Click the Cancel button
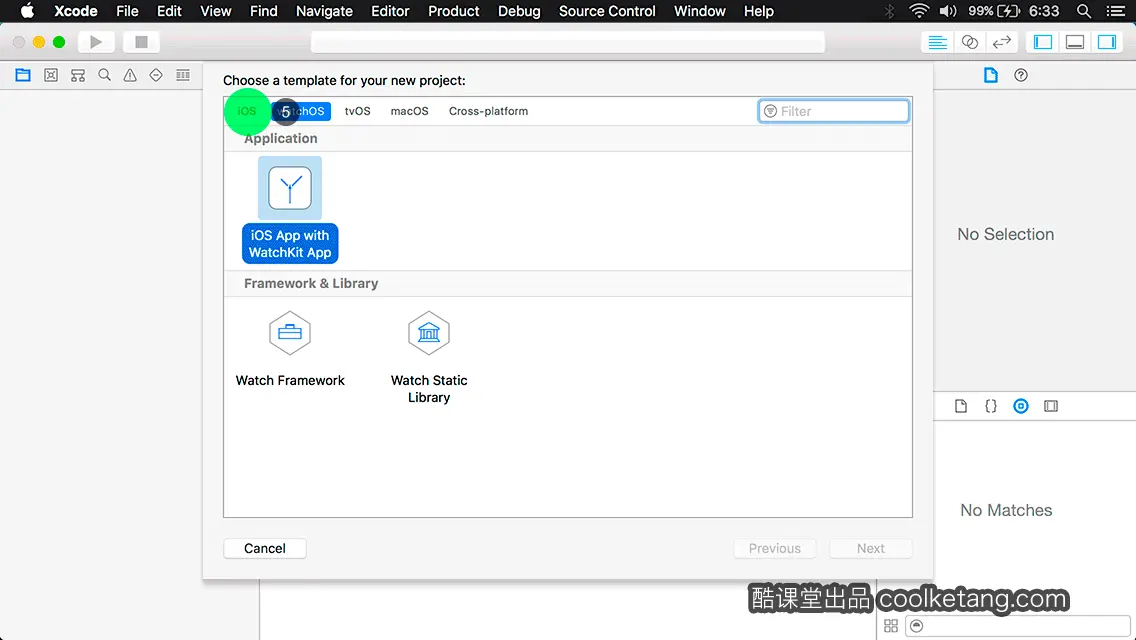 pyautogui.click(x=264, y=548)
